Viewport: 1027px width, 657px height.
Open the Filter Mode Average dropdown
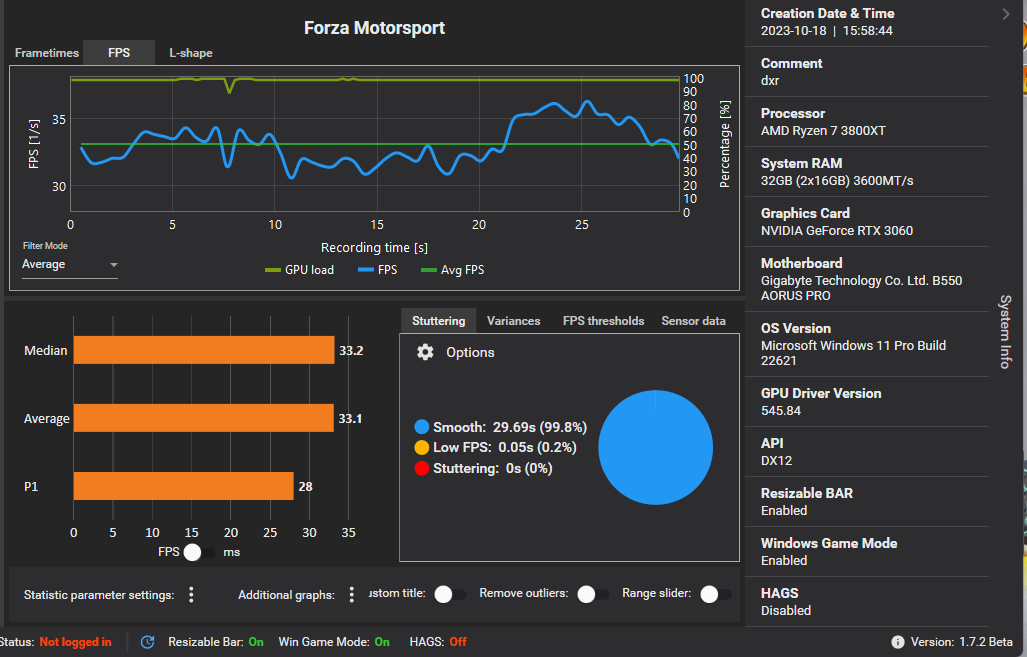69,265
